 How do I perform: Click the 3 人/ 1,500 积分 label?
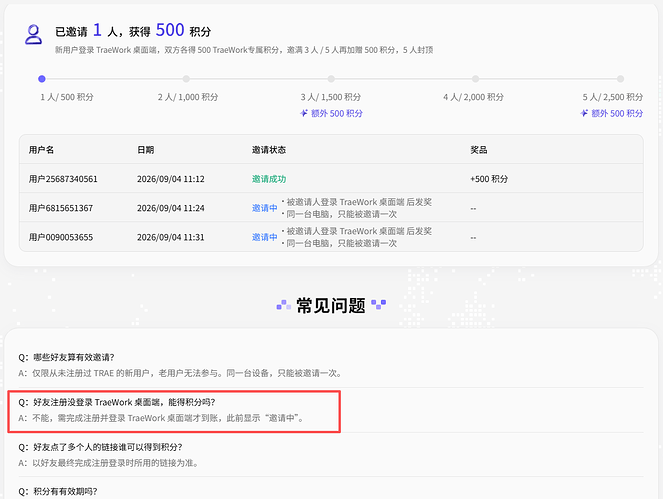pyautogui.click(x=331, y=97)
